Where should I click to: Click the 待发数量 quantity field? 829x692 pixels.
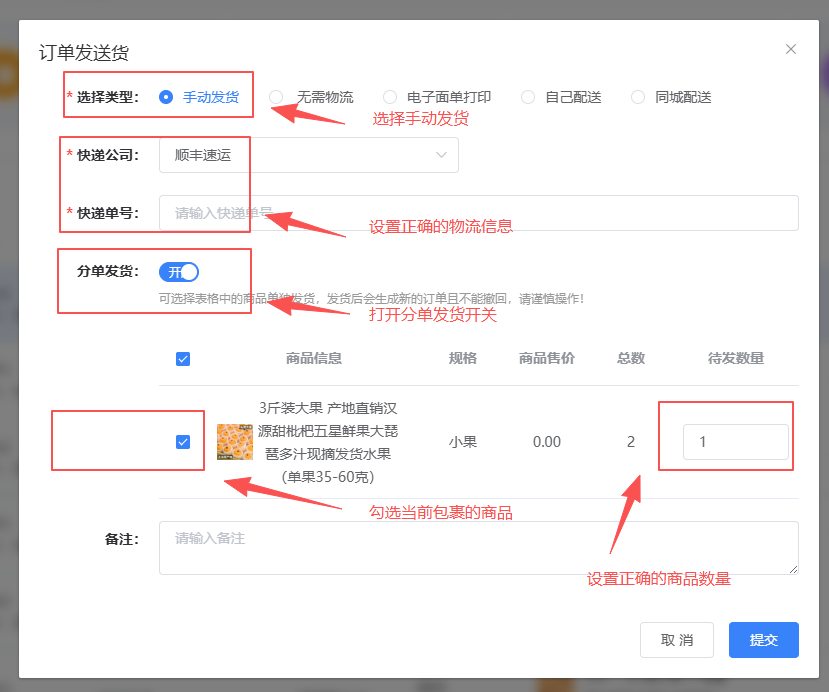tap(735, 442)
